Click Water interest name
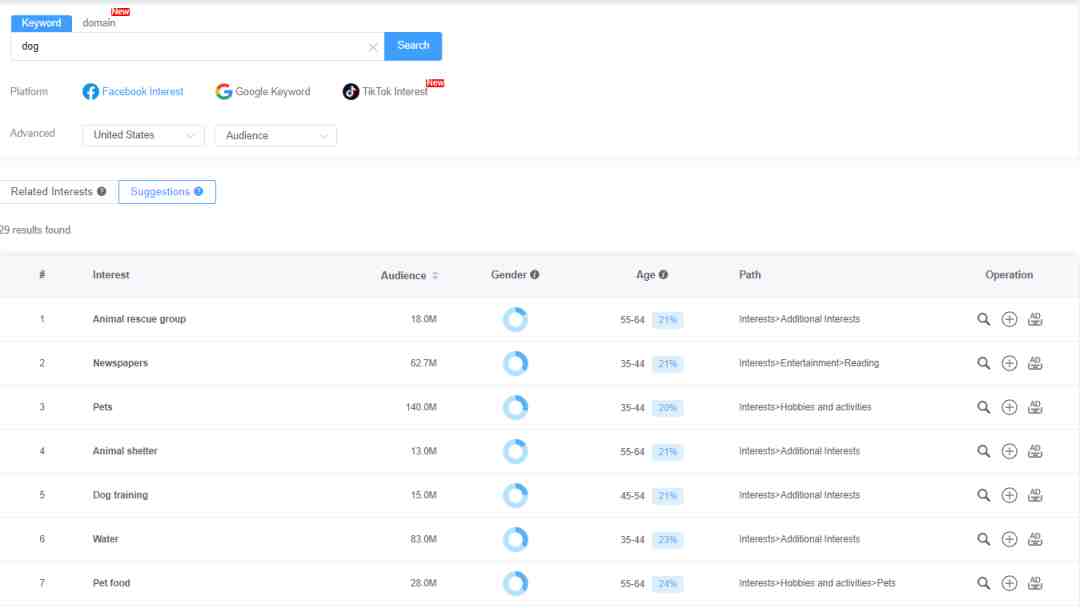Screen dimensions: 1080x608 (x=105, y=539)
